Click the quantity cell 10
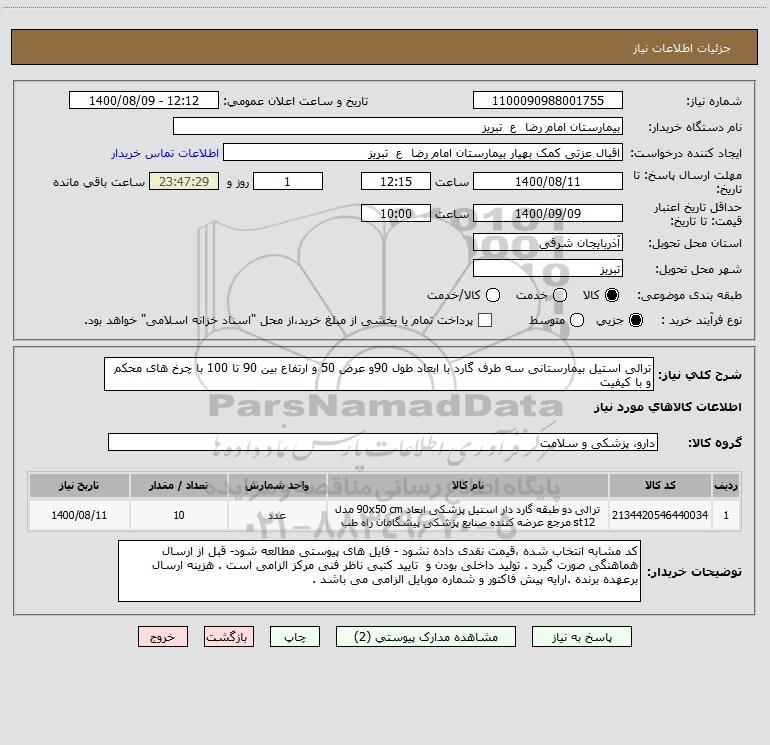This screenshot has width=770, height=745. click(x=179, y=515)
